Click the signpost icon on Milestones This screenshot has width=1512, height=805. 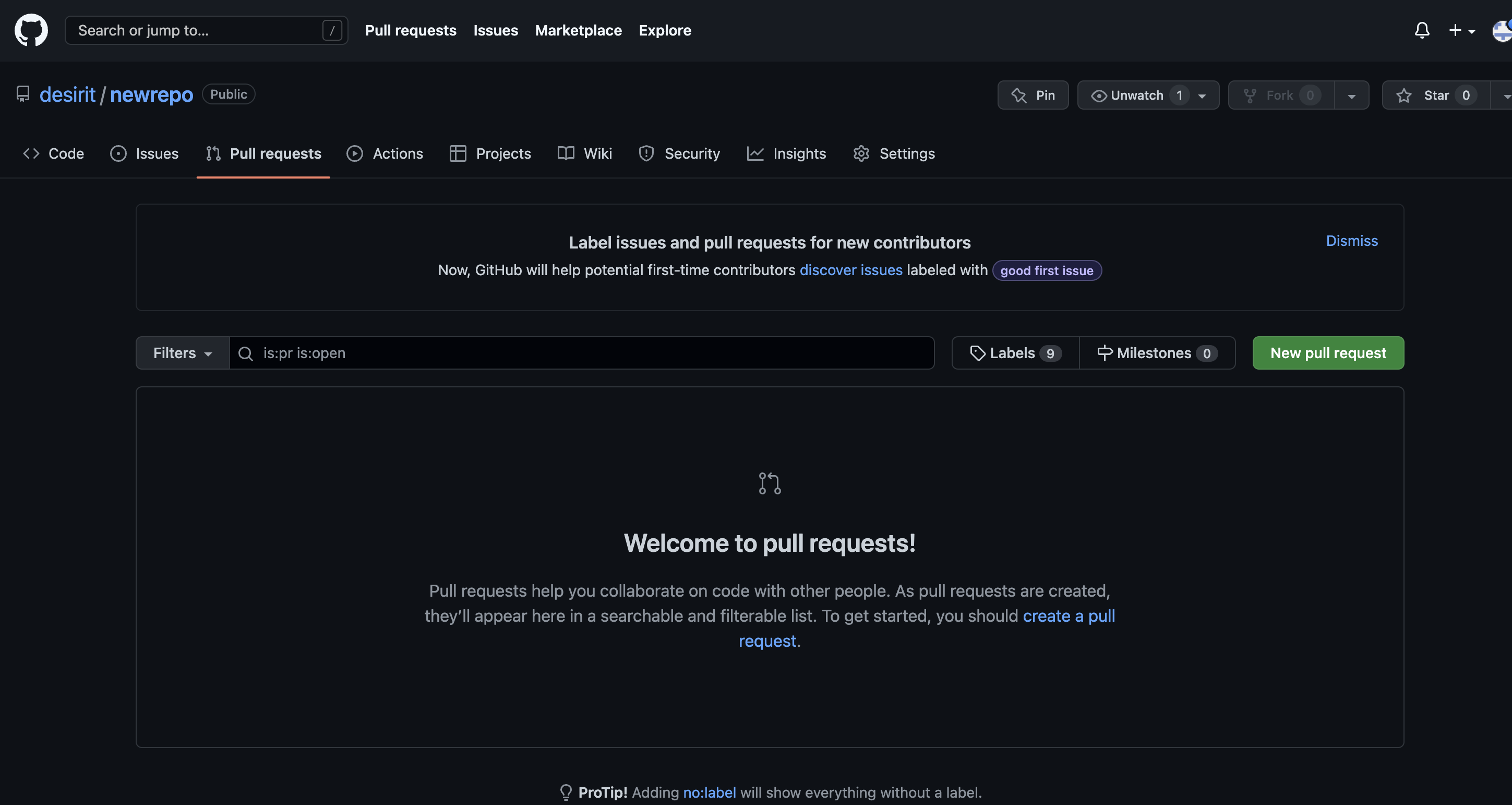[1105, 353]
